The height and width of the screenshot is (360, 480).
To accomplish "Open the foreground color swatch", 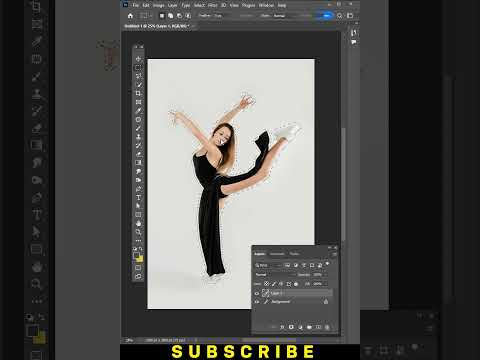I will click(136, 256).
